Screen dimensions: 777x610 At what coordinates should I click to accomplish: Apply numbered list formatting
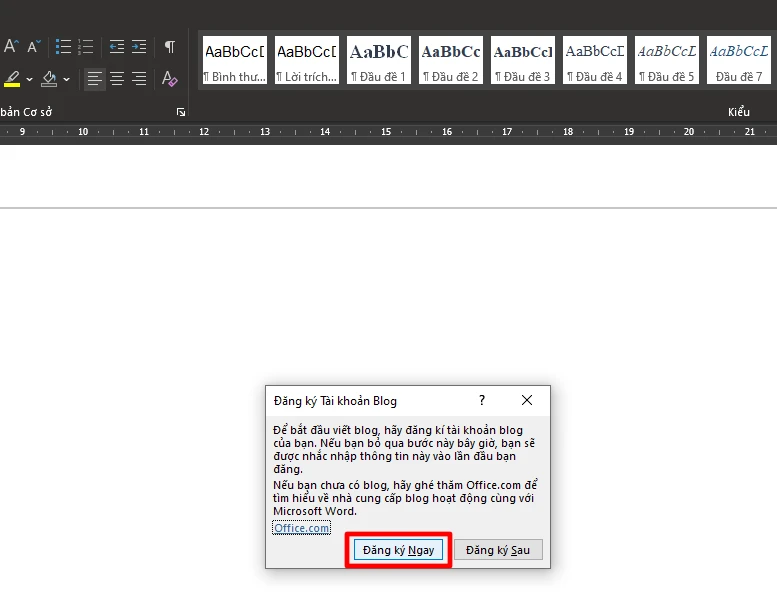click(x=86, y=47)
